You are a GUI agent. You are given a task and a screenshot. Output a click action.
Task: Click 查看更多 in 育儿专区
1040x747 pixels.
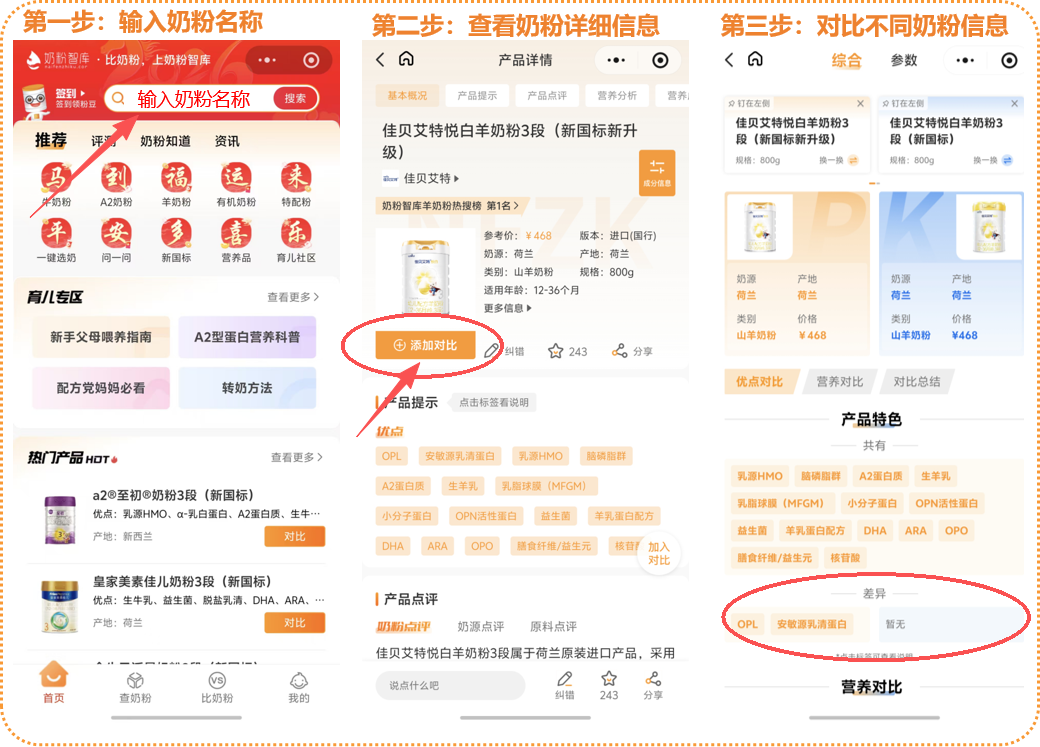point(293,297)
